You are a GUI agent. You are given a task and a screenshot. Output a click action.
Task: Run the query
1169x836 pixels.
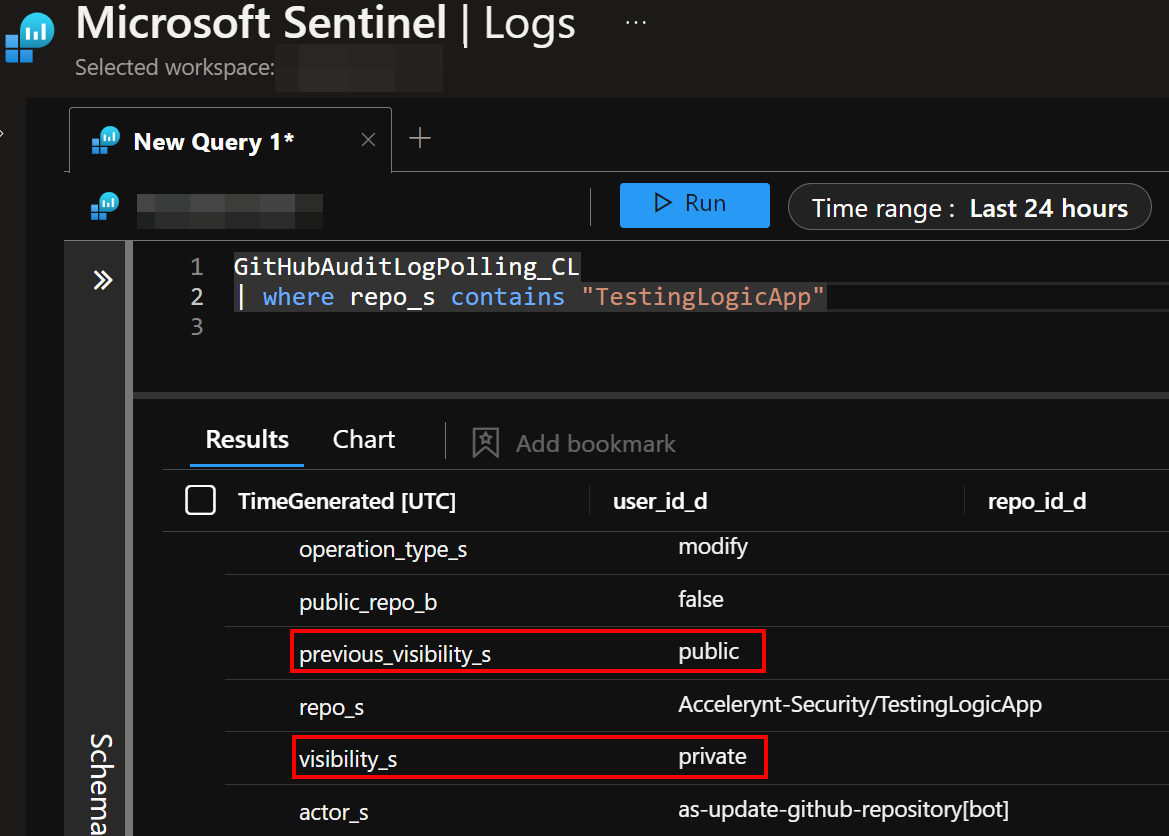coord(694,204)
